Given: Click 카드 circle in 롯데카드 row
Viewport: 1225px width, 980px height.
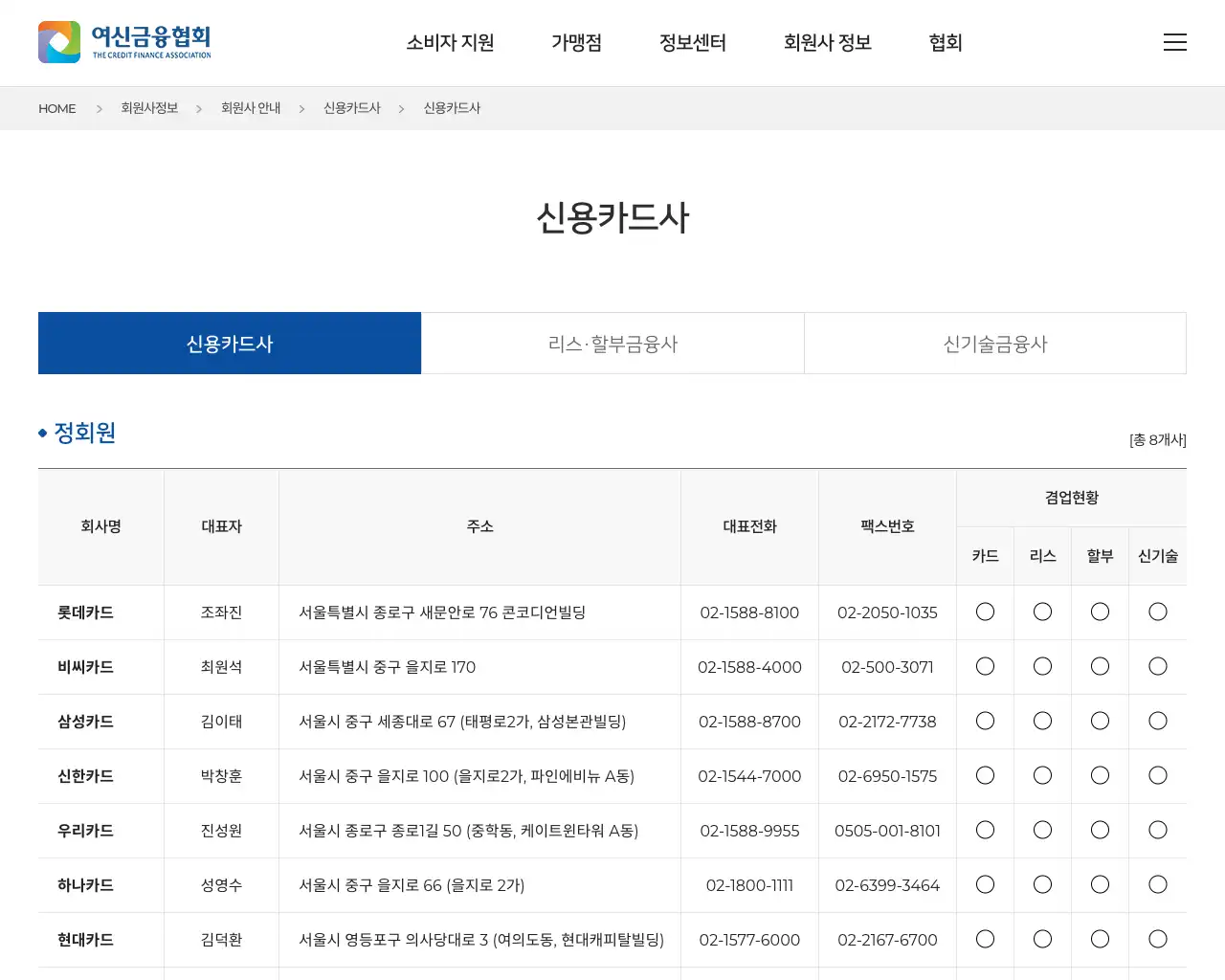Looking at the screenshot, I should tap(985, 612).
